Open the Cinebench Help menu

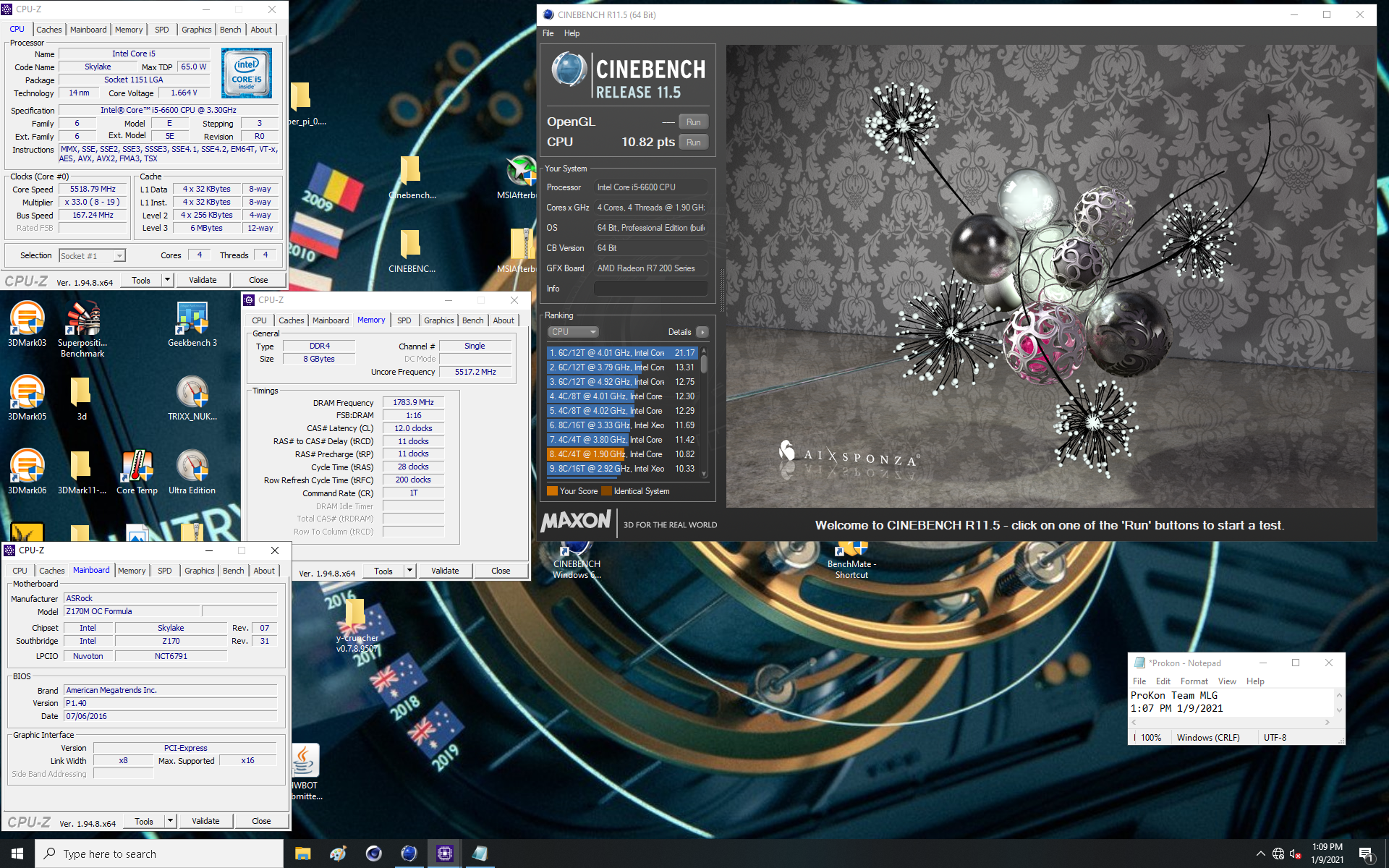coord(572,33)
